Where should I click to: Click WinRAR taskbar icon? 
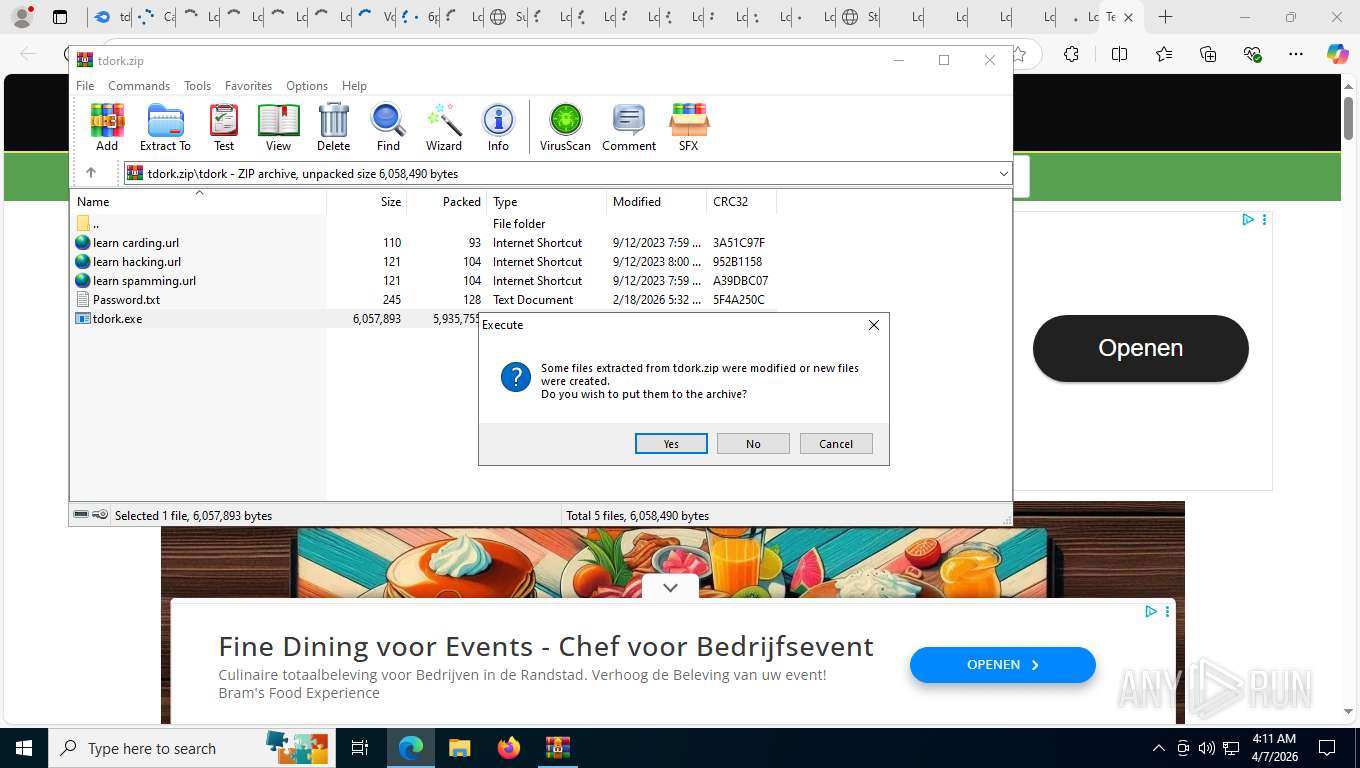click(557, 748)
